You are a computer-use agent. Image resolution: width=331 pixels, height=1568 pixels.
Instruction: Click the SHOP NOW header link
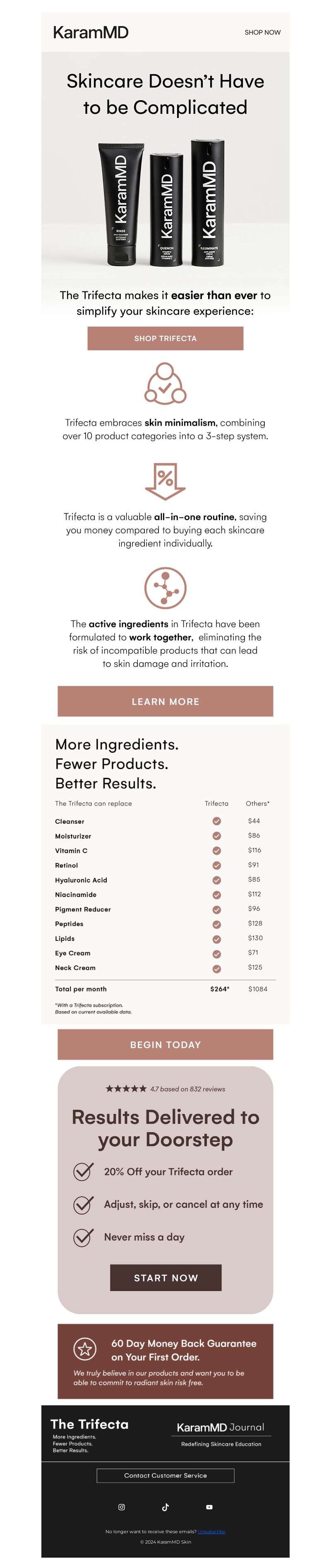coord(263,32)
